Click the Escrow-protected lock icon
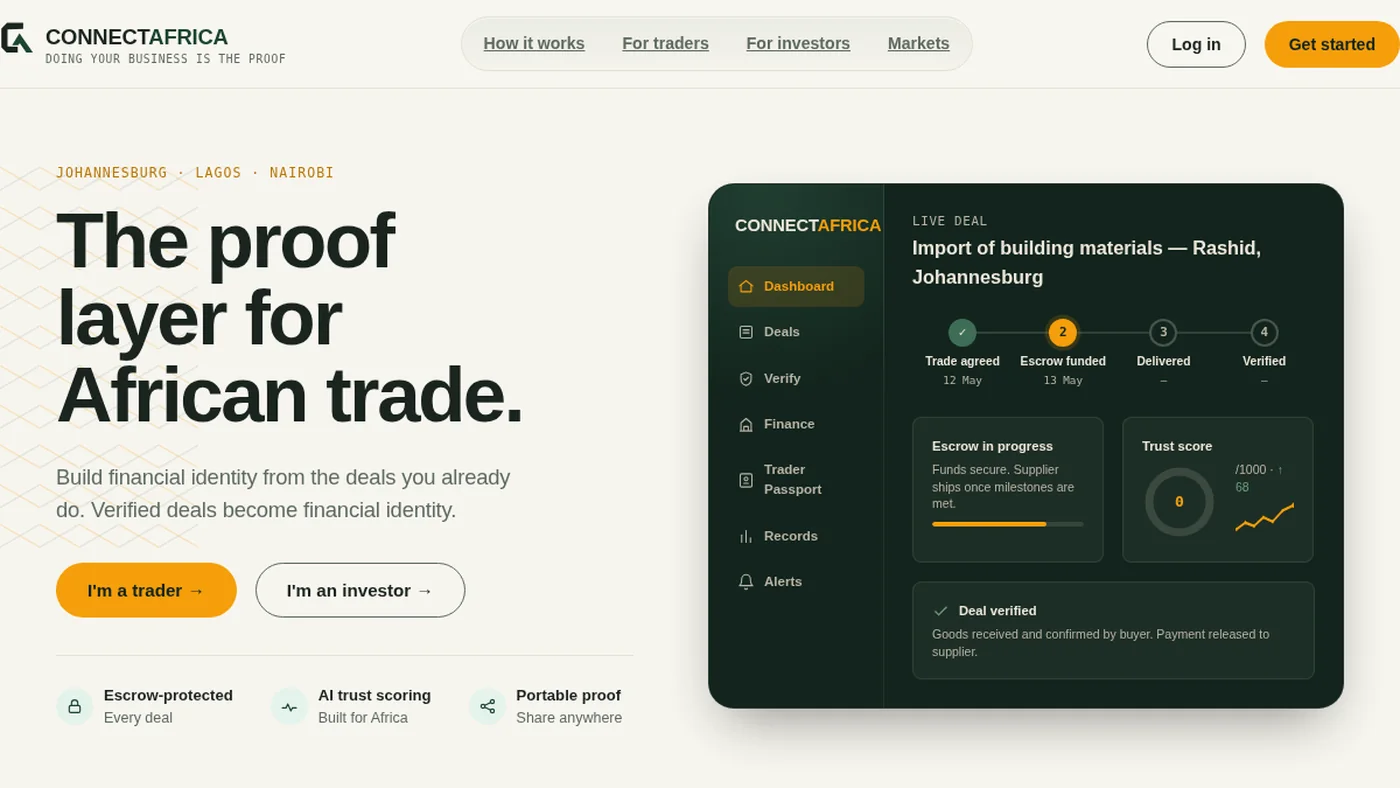The height and width of the screenshot is (788, 1400). pos(74,707)
